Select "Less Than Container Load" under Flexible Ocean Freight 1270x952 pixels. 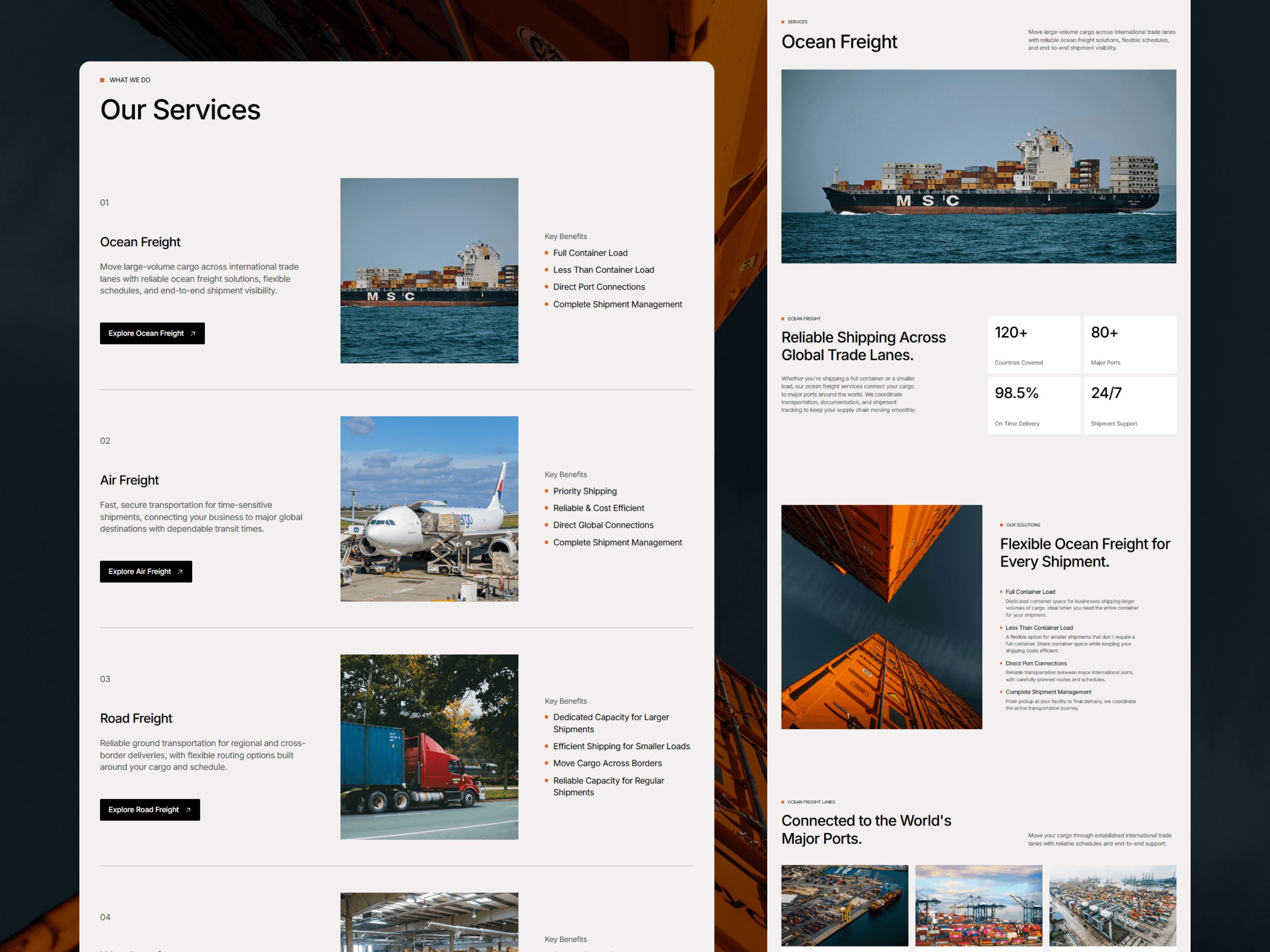click(x=1039, y=628)
